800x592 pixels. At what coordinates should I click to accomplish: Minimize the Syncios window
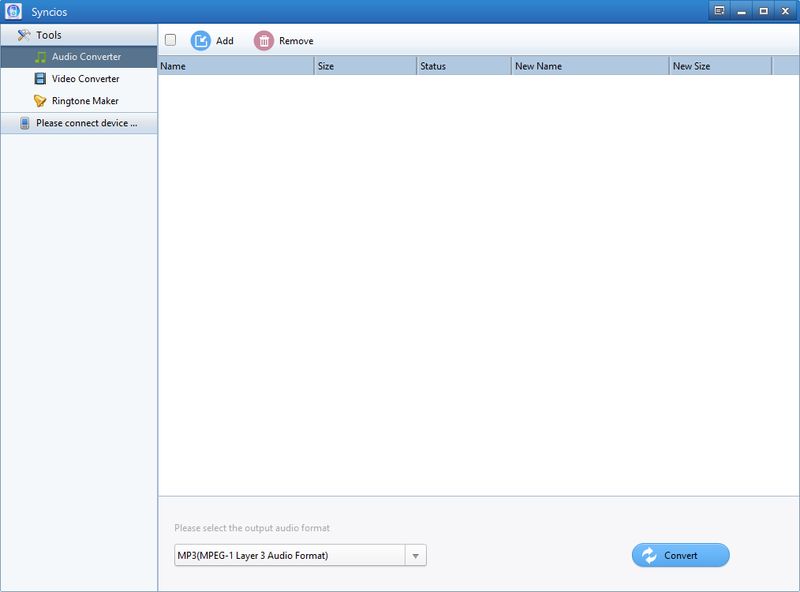tap(741, 11)
